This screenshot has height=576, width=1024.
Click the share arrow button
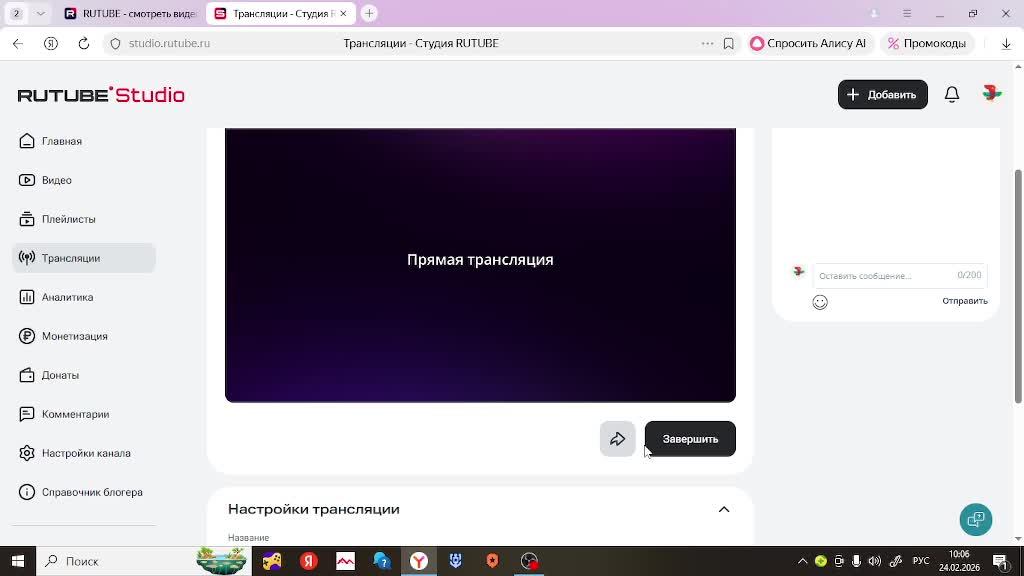tap(617, 439)
